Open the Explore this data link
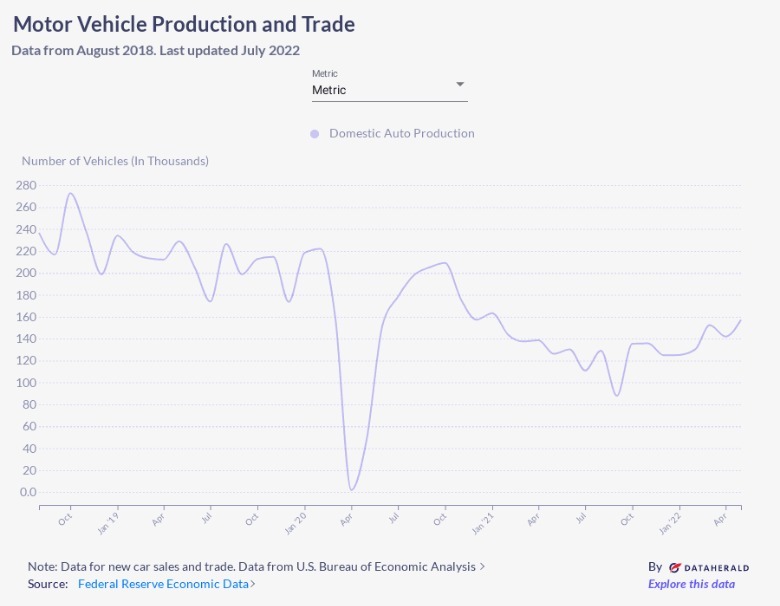Viewport: 780px width, 606px height. pos(691,584)
